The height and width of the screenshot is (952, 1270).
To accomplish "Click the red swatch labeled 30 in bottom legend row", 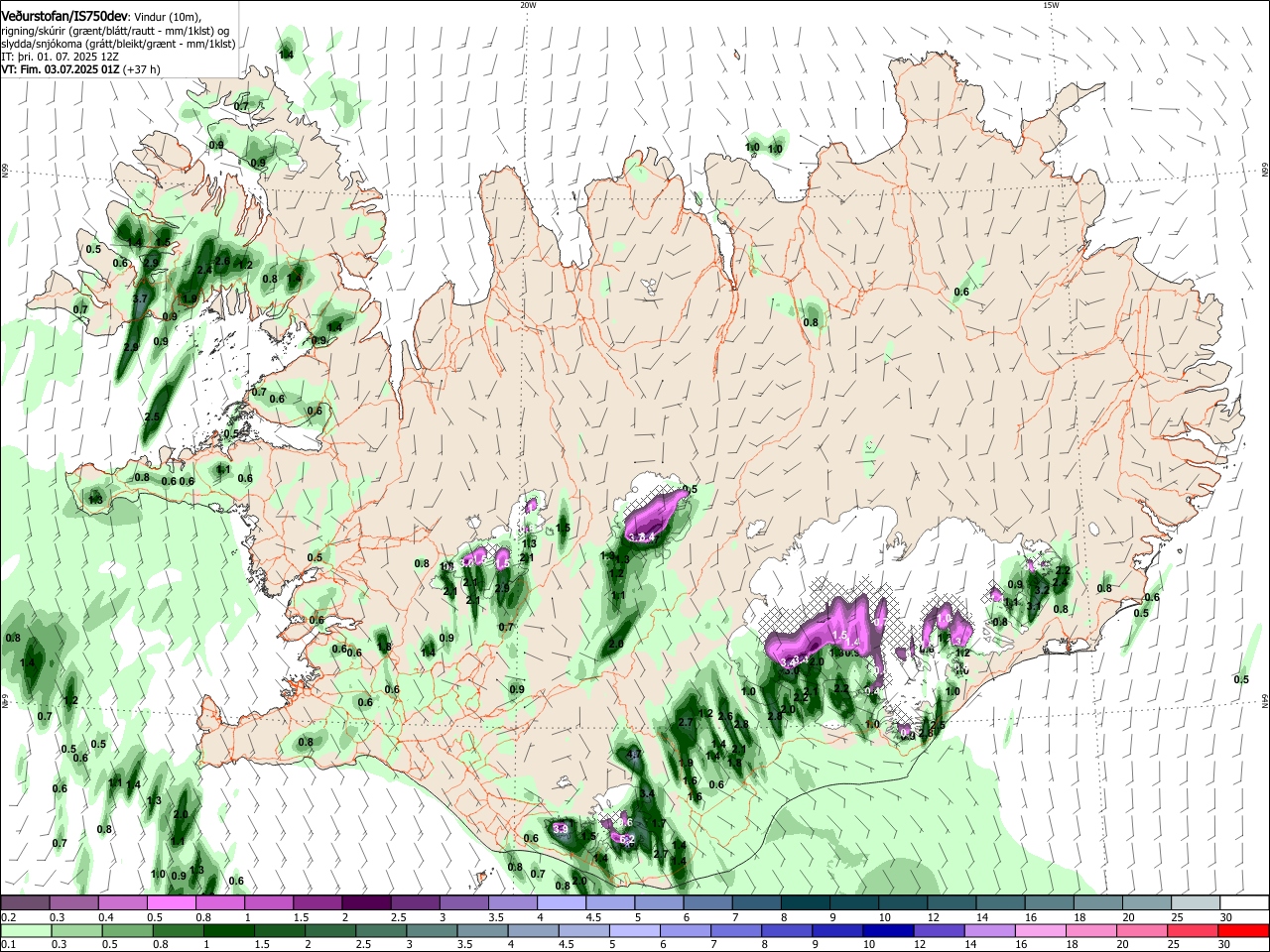I will point(1242,930).
